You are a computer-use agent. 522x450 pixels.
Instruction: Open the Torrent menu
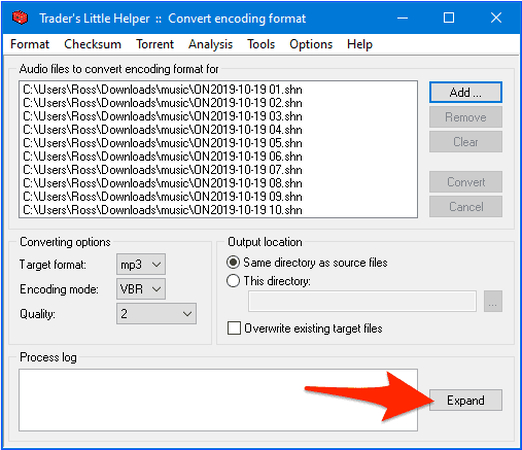point(155,44)
